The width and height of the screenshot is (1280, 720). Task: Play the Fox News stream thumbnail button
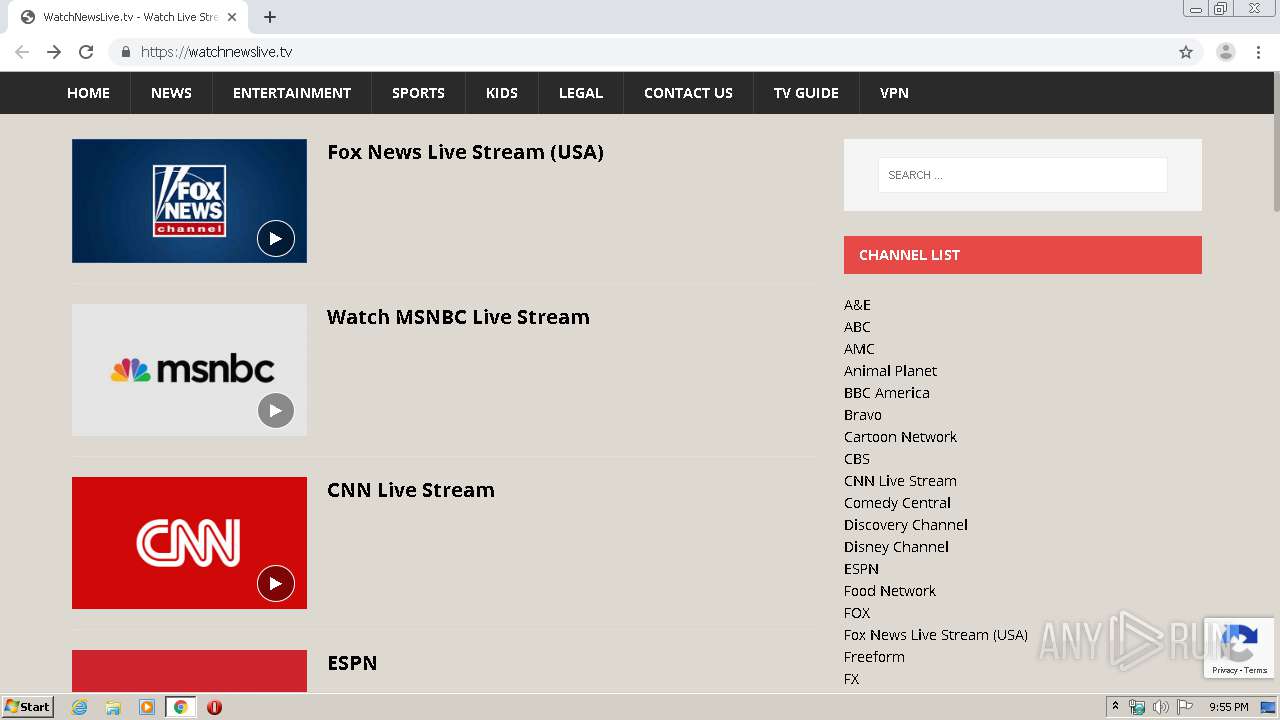(276, 239)
